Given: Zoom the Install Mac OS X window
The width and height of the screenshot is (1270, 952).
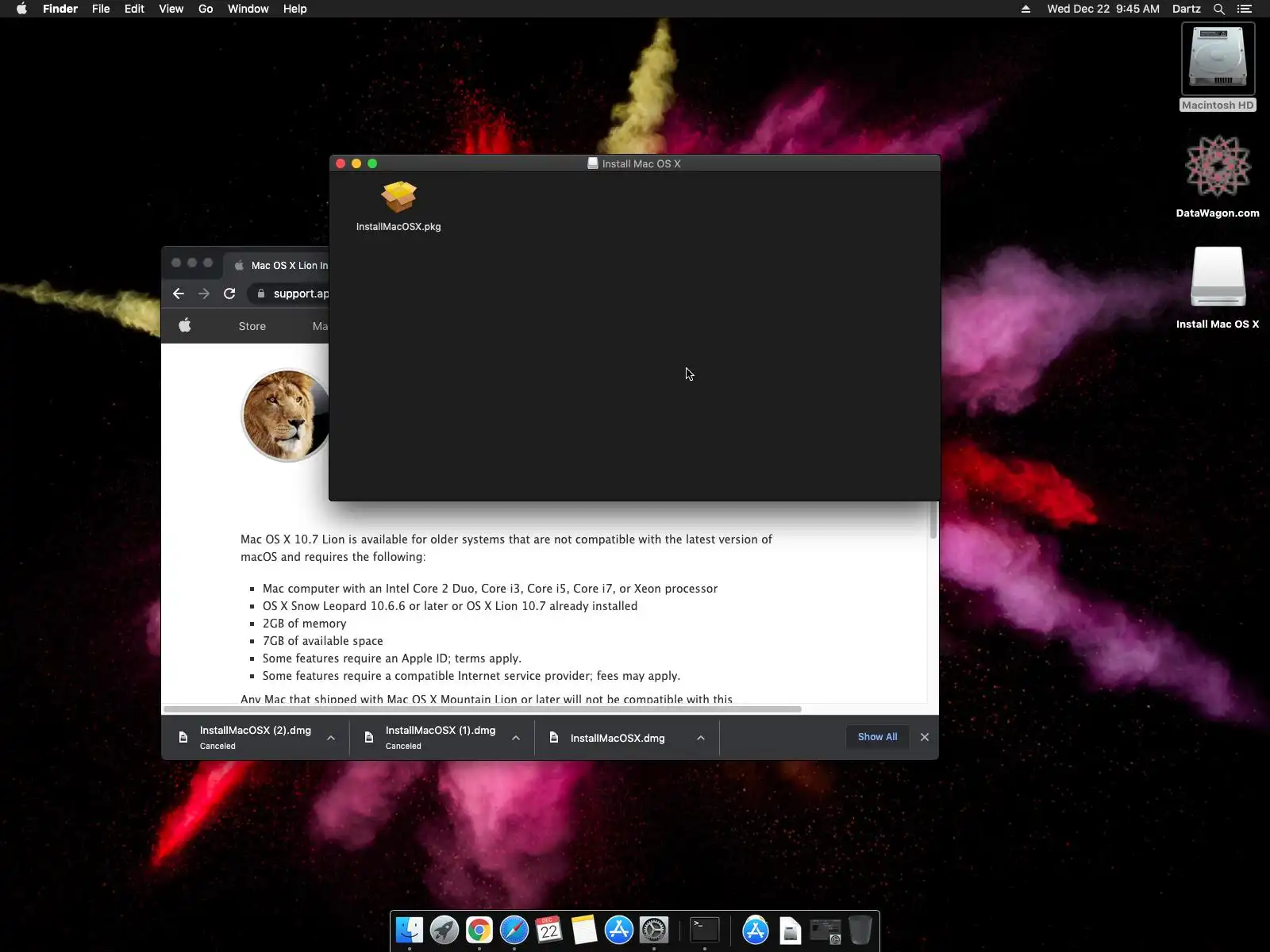Looking at the screenshot, I should (372, 163).
